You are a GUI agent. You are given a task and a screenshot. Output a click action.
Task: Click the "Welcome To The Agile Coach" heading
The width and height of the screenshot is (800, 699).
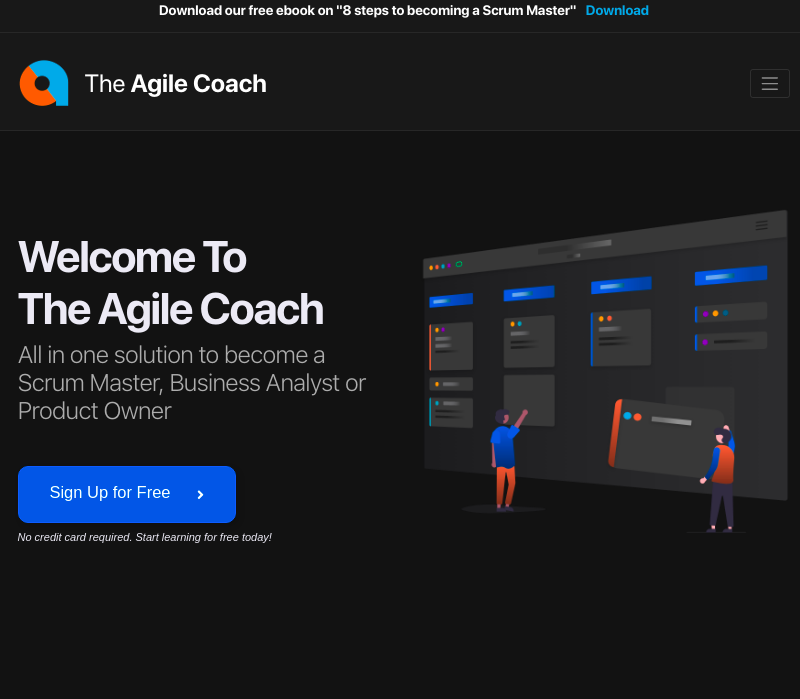[171, 283]
